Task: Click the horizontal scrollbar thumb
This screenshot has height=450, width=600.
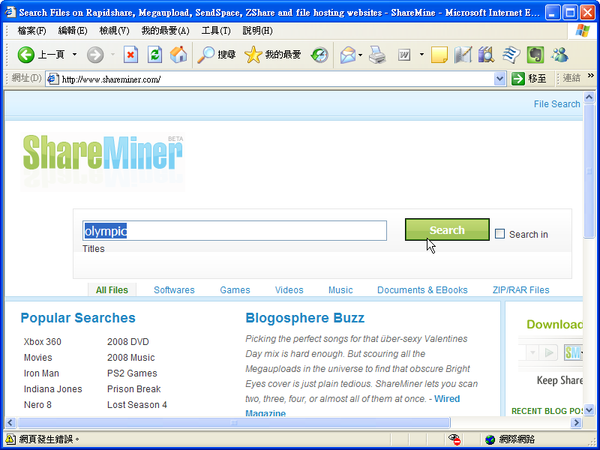Action: pos(234,423)
